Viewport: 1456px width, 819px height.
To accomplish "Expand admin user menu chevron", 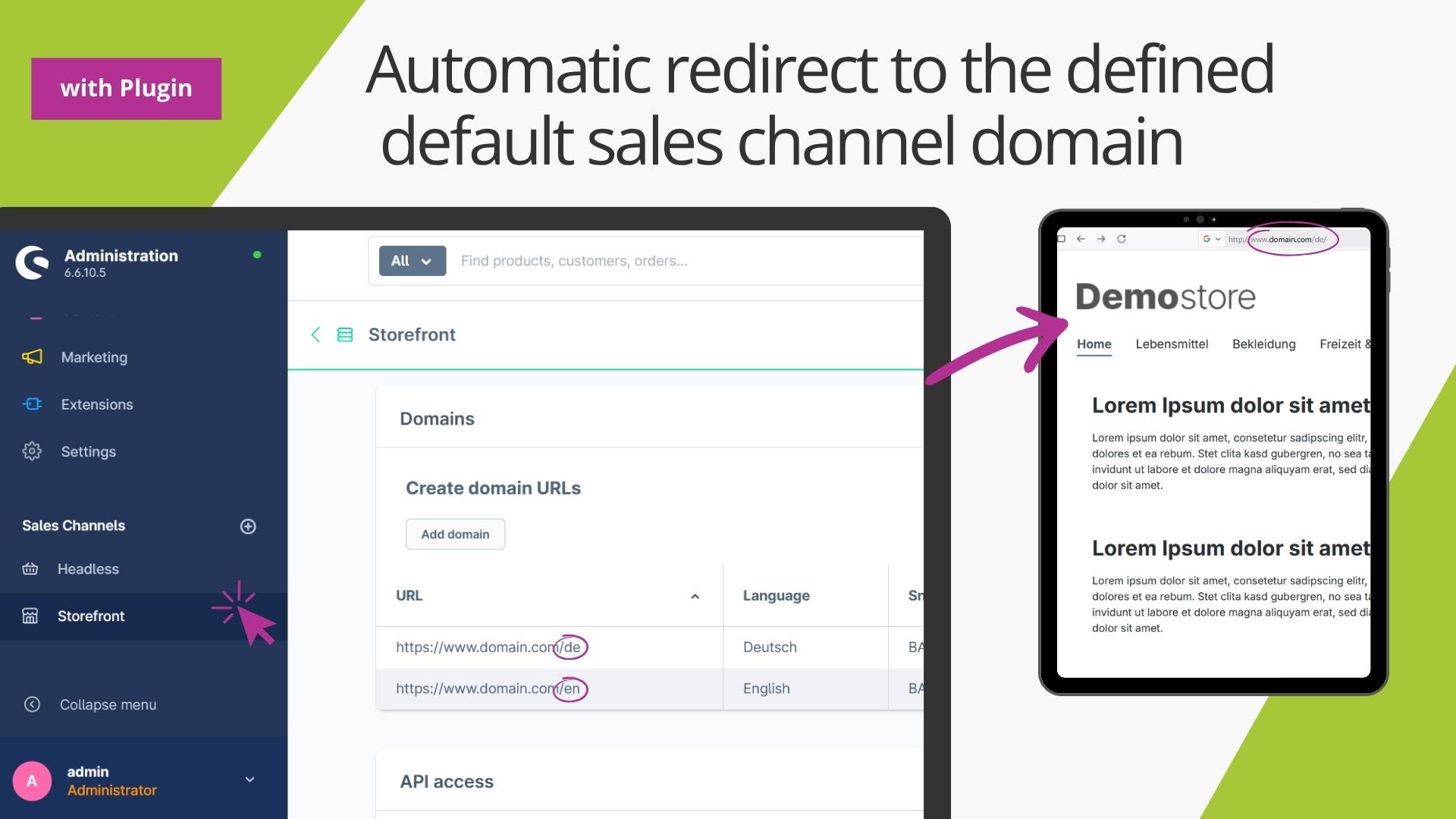I will [x=249, y=780].
